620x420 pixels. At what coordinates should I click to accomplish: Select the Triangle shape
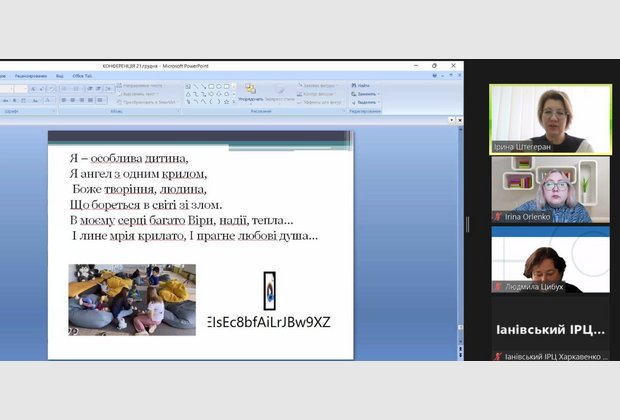188,94
